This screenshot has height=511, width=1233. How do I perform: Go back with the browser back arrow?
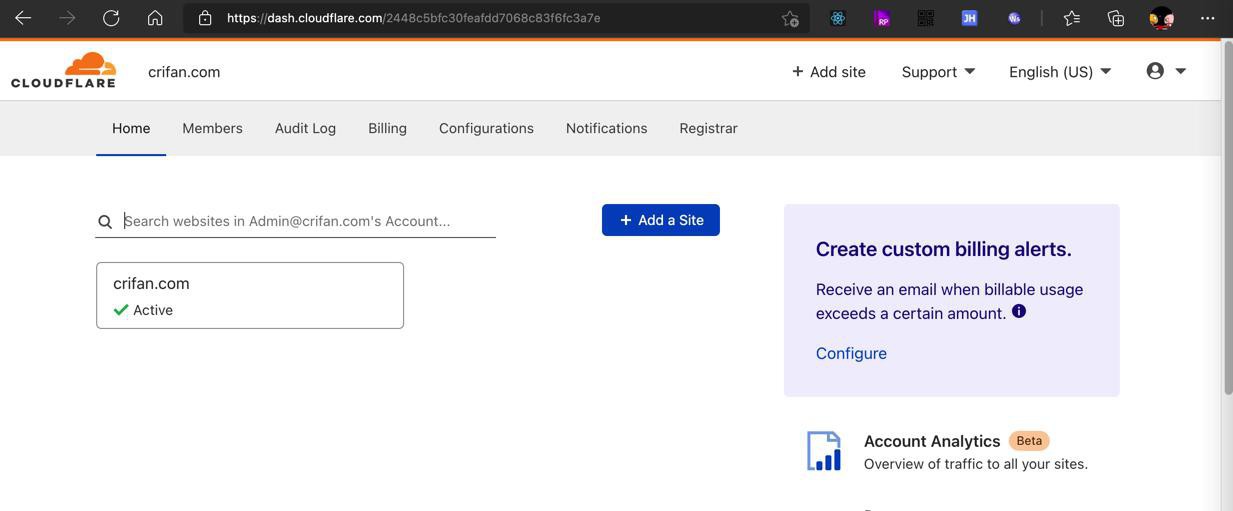(x=23, y=18)
